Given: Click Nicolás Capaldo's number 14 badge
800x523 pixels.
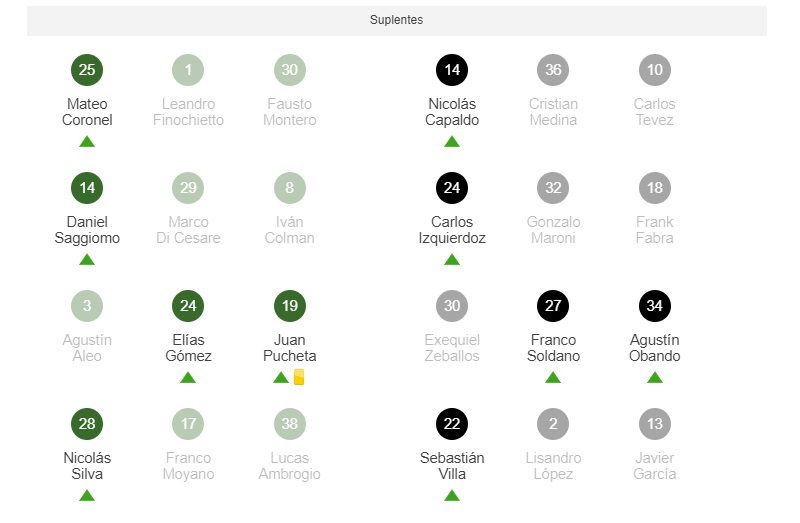Looking at the screenshot, I should tap(452, 70).
